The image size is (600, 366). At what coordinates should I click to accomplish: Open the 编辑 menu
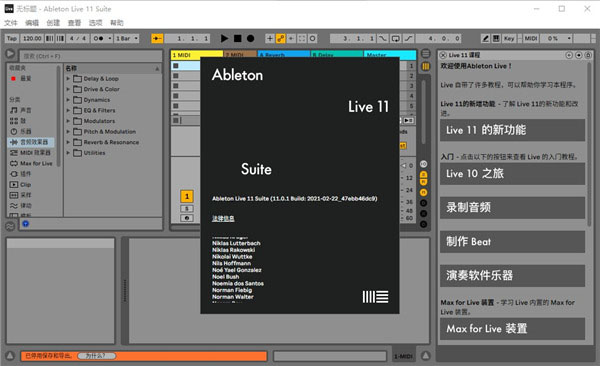tap(32, 23)
